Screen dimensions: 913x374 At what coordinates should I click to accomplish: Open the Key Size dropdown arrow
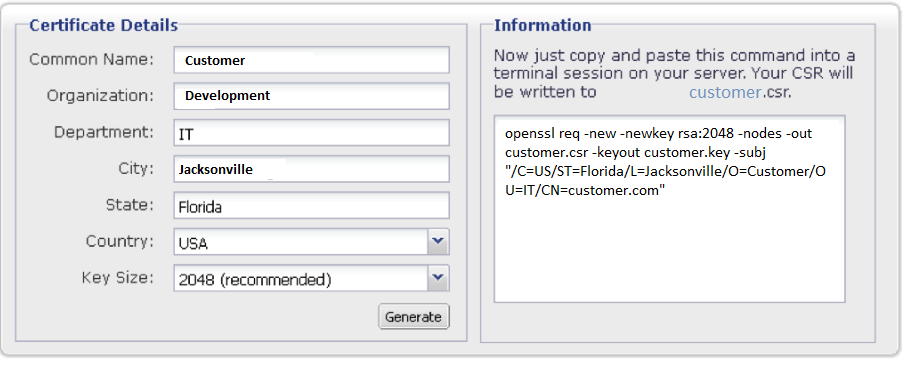438,278
